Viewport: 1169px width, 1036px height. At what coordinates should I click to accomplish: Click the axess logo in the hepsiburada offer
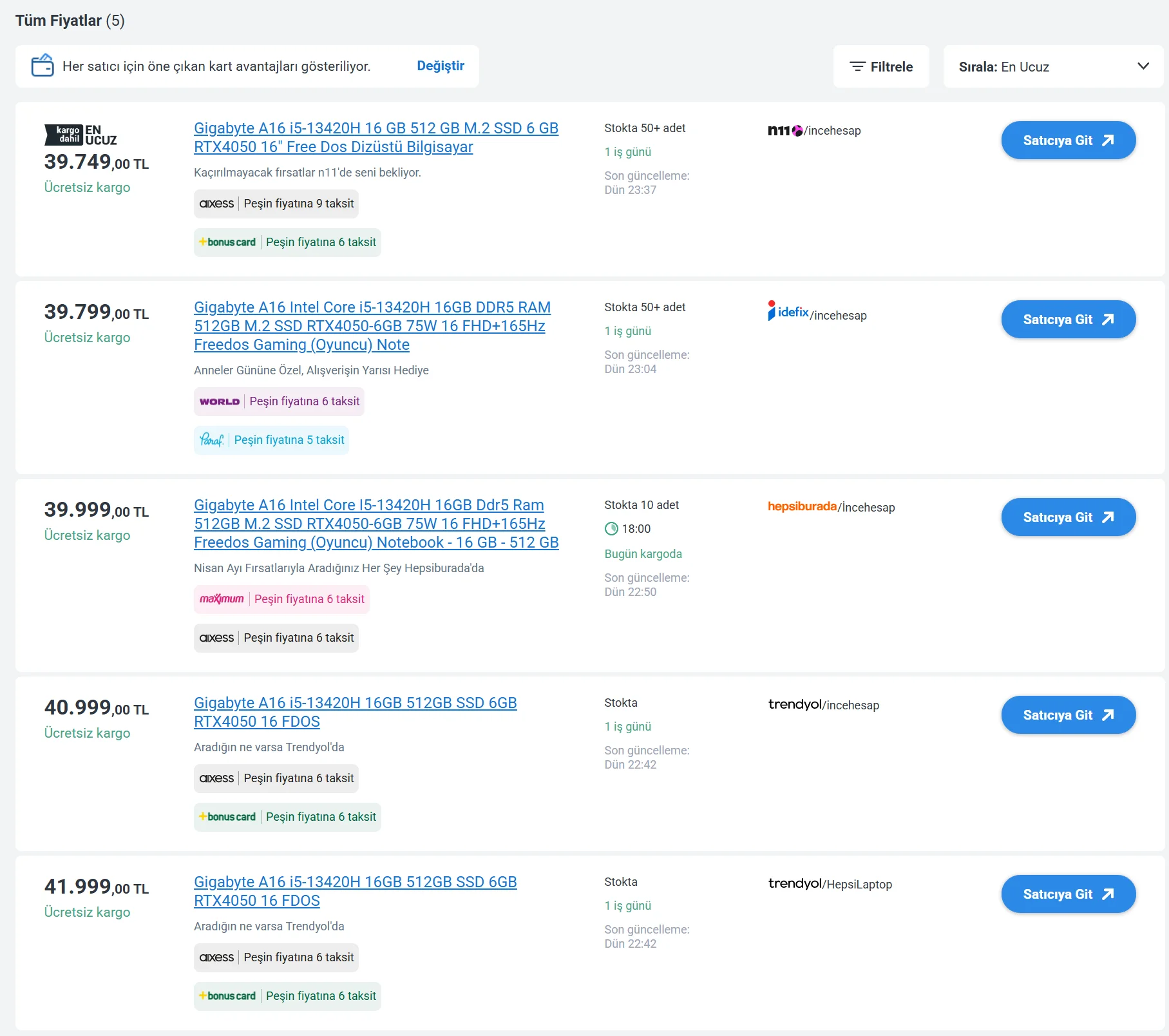click(x=216, y=638)
